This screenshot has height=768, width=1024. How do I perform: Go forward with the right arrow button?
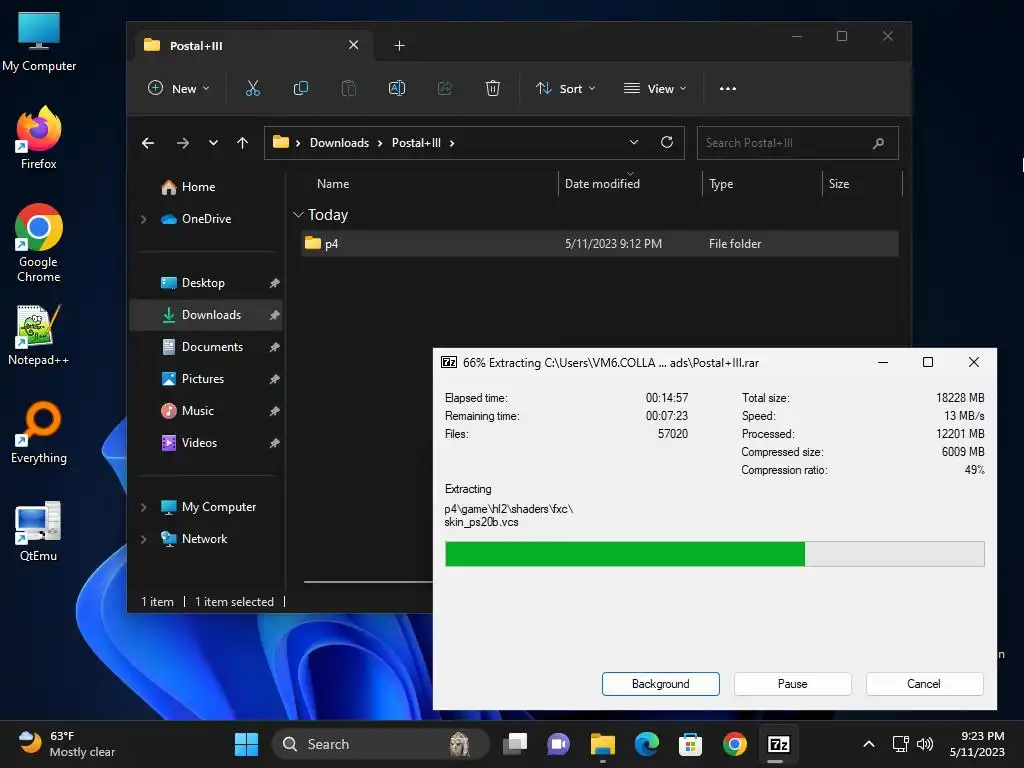click(x=183, y=143)
